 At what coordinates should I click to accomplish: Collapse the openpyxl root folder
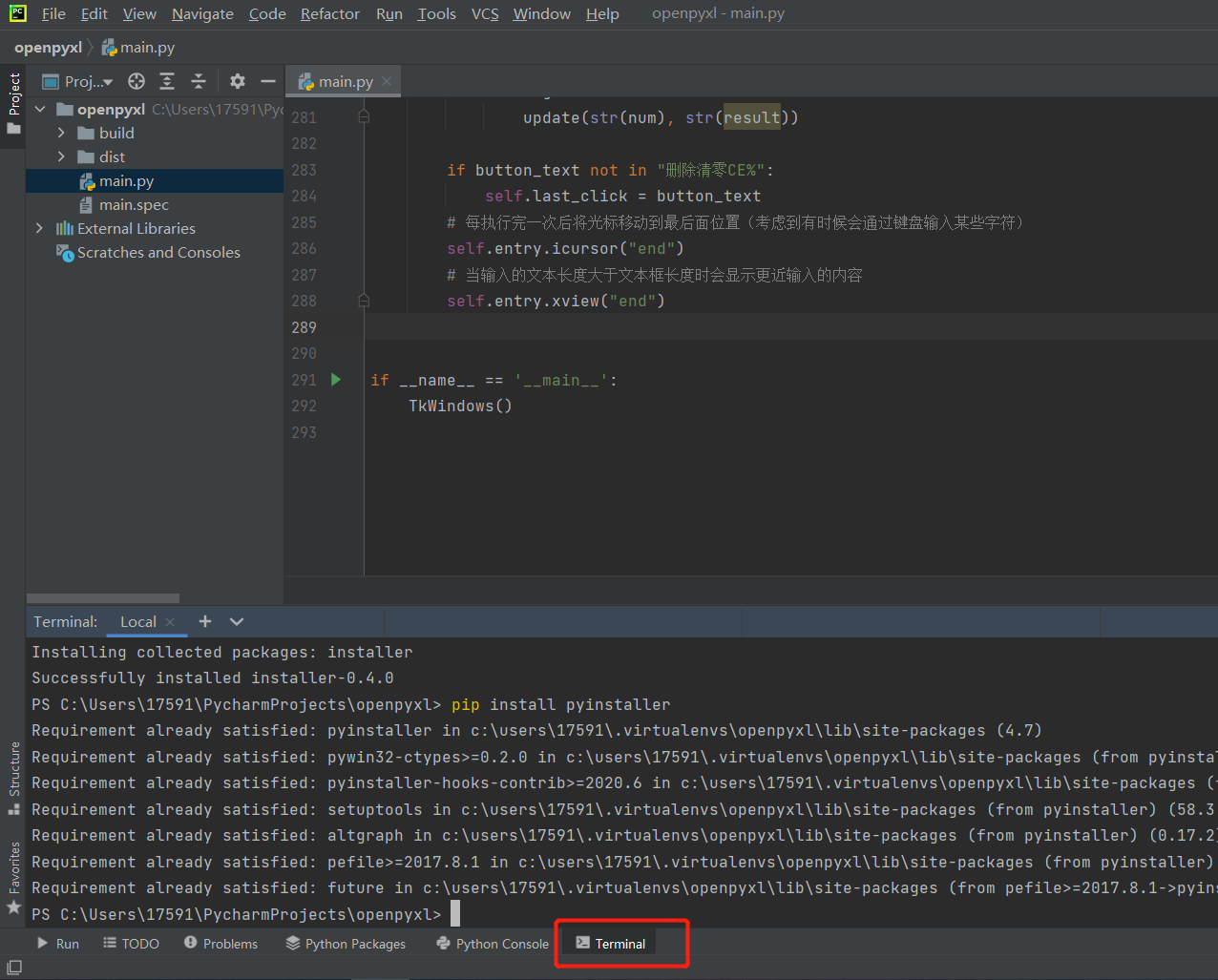40,109
